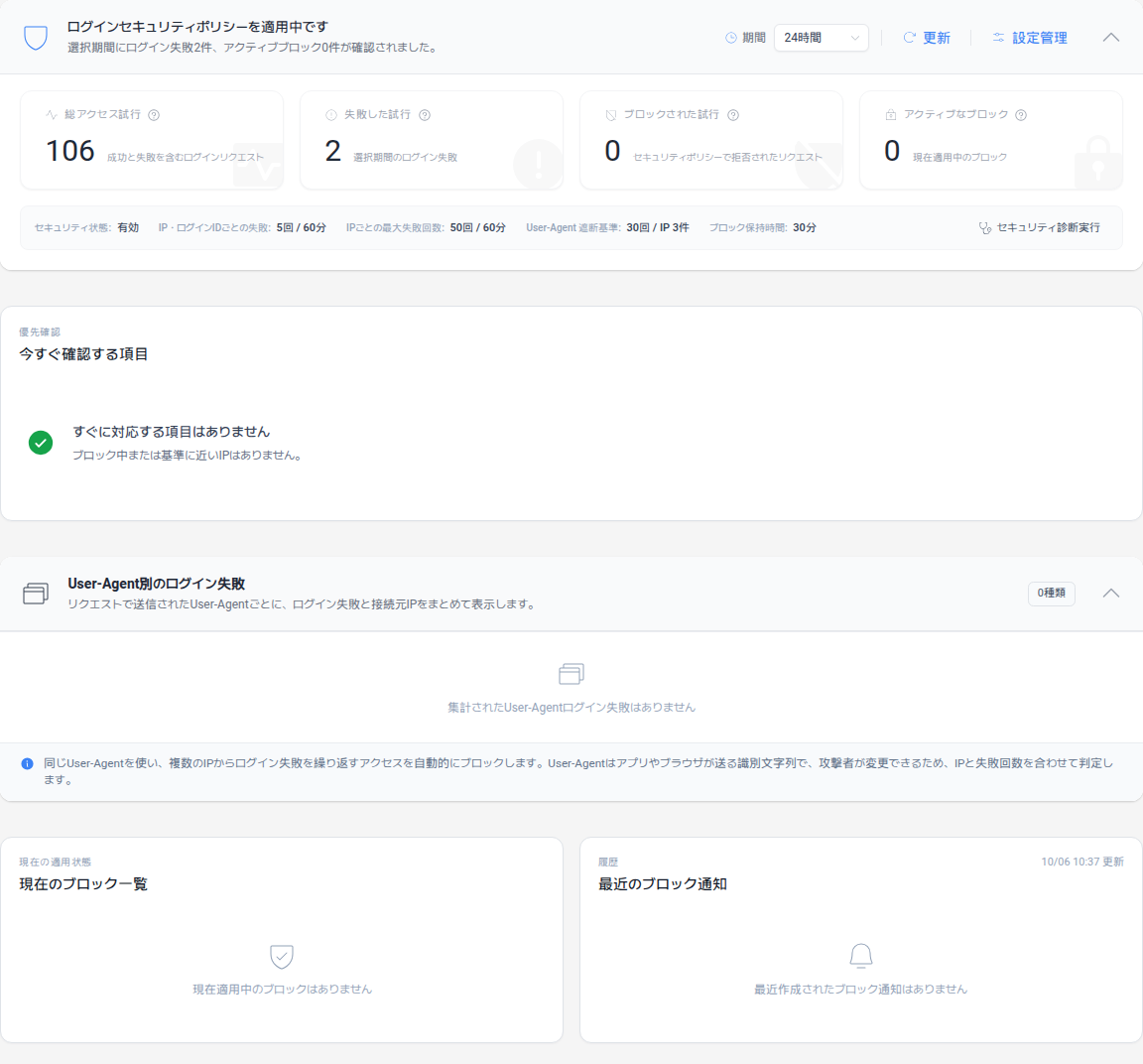Click the 0種類 count badge

[x=1051, y=593]
